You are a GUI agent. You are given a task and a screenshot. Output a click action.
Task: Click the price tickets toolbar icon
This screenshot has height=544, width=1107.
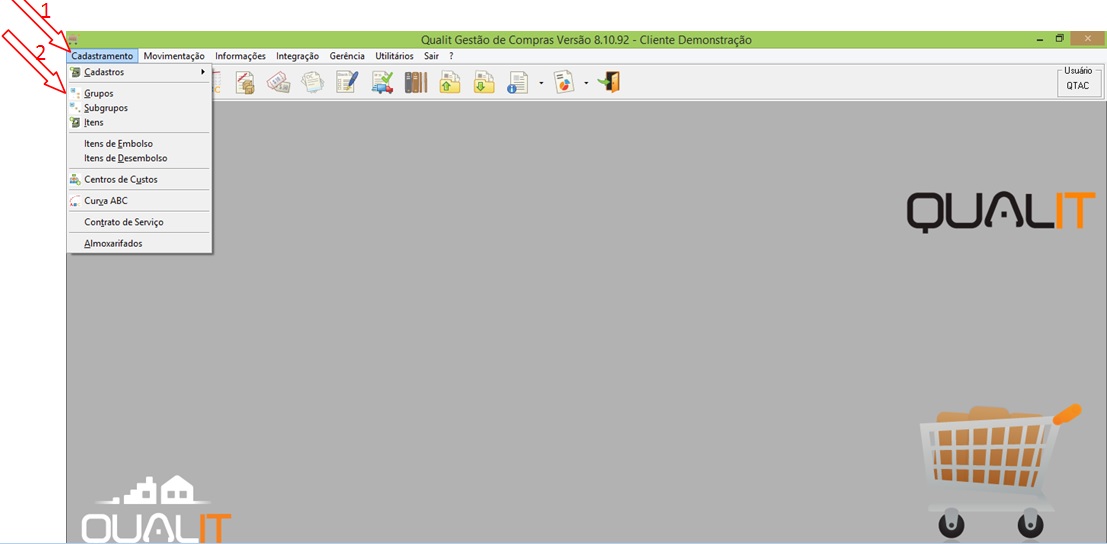click(278, 83)
